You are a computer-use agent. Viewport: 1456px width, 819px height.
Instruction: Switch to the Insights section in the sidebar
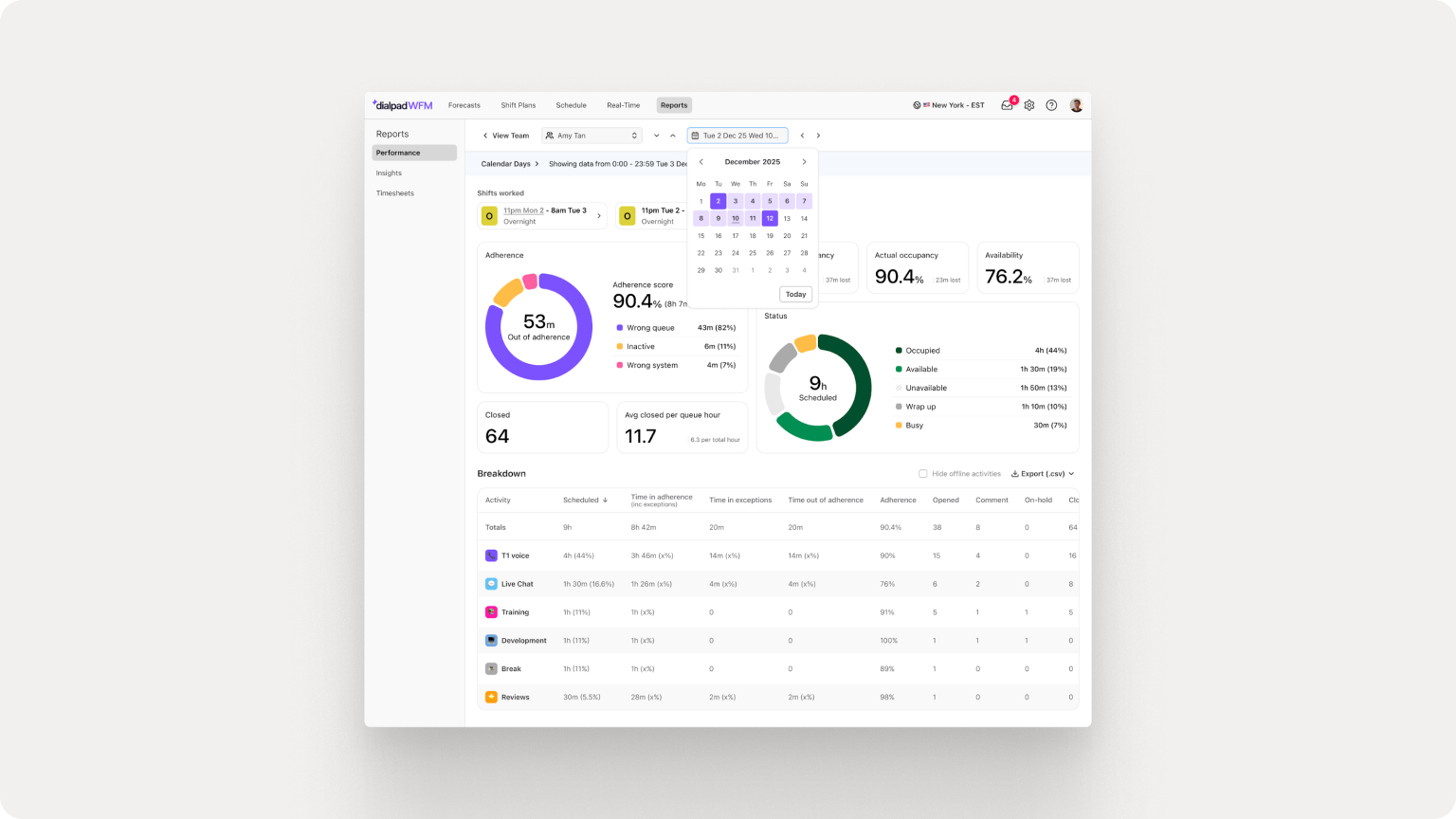[389, 173]
